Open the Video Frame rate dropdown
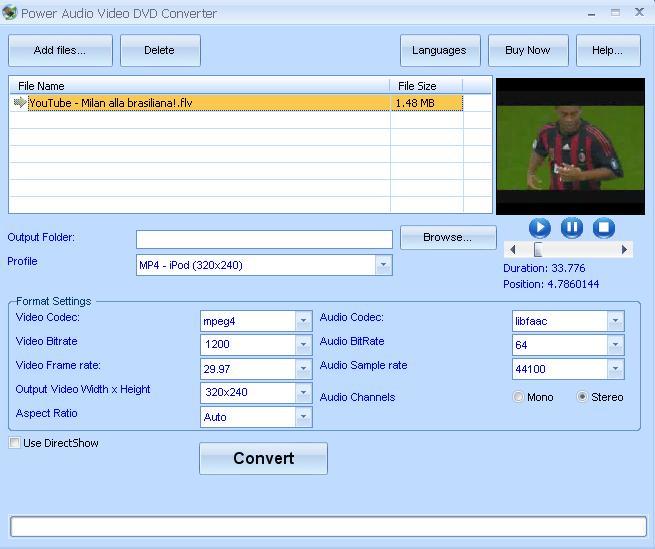Image resolution: width=655 pixels, height=549 pixels. [x=304, y=369]
